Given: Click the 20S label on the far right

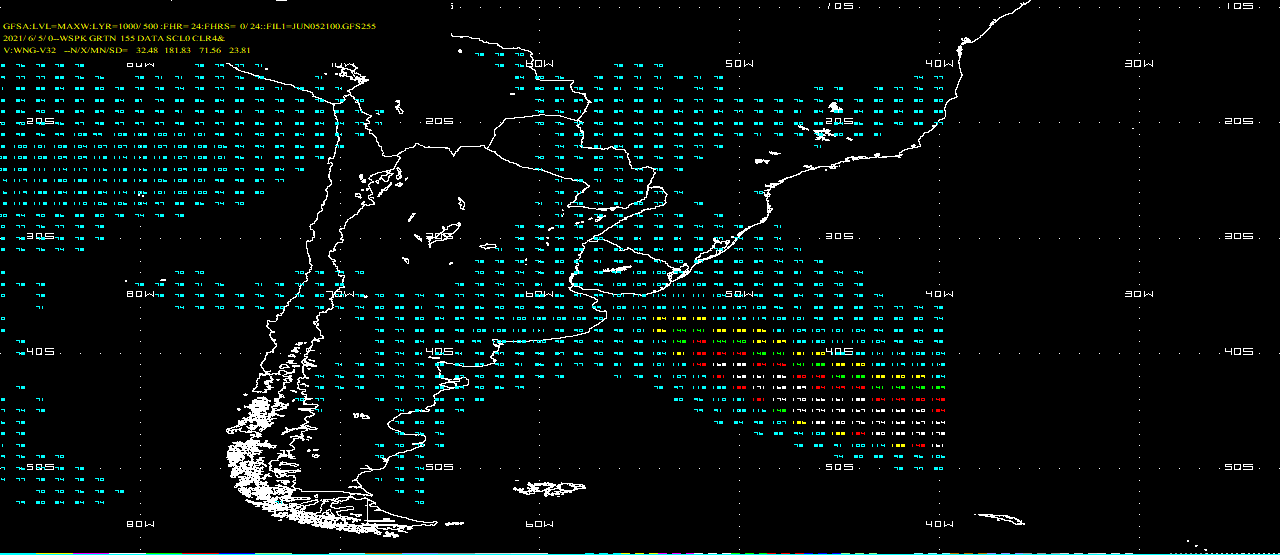Looking at the screenshot, I should pos(1239,121).
